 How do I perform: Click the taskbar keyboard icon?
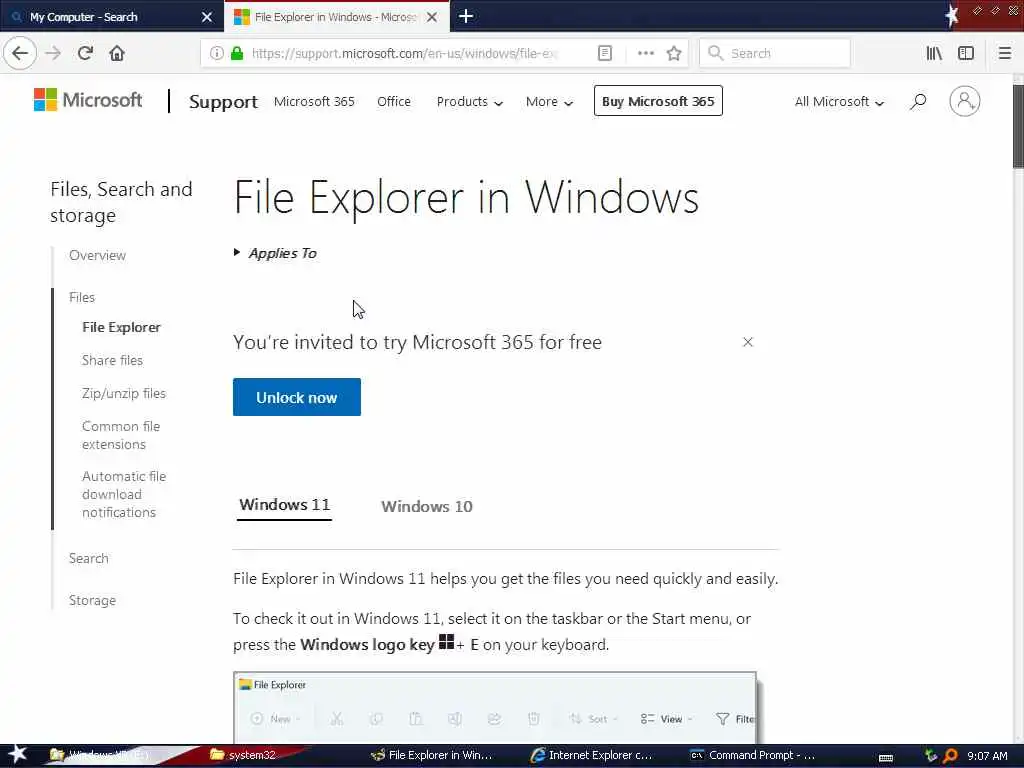coord(886,758)
